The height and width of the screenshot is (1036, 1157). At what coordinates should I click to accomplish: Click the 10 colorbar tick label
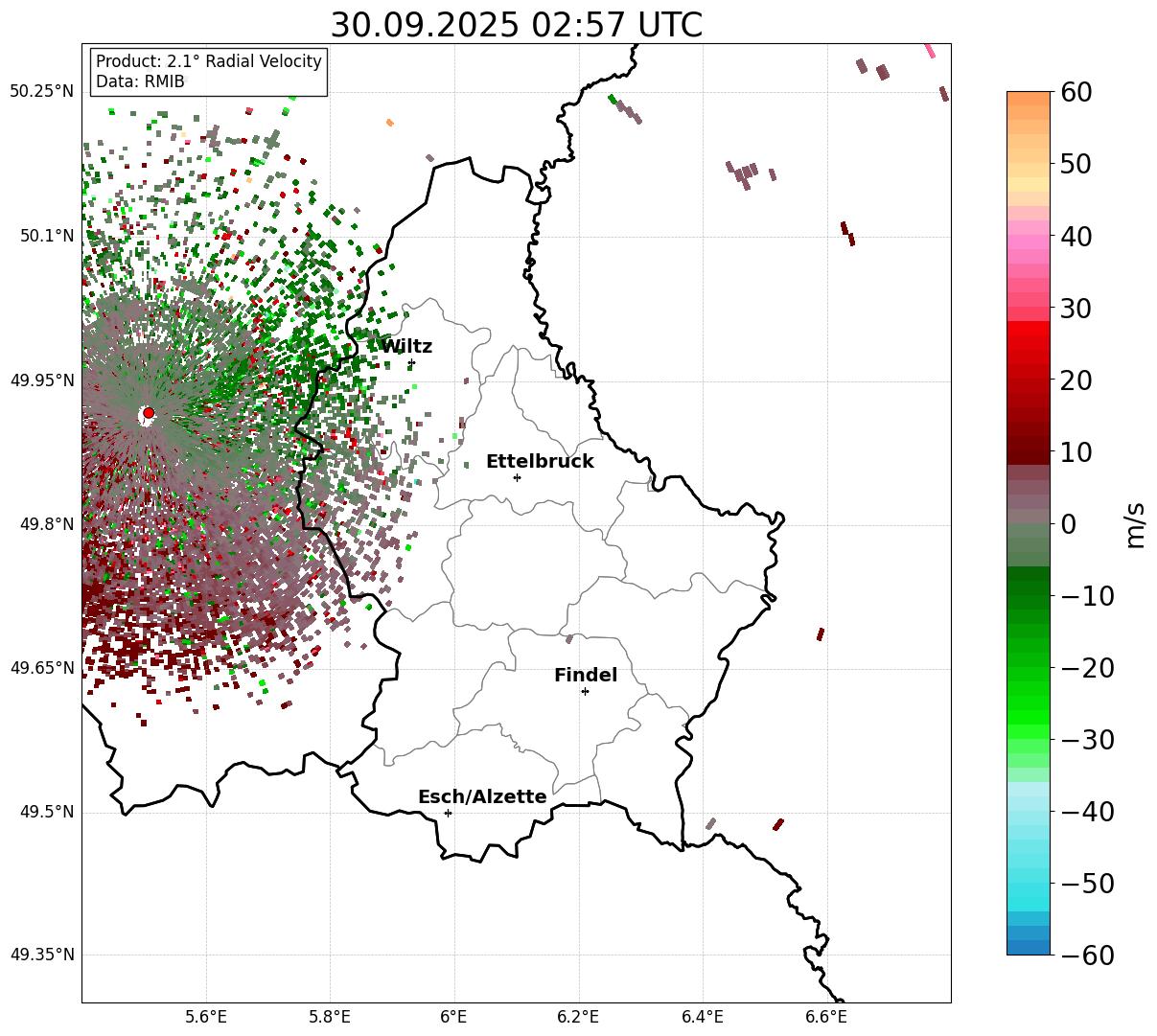click(x=1076, y=452)
